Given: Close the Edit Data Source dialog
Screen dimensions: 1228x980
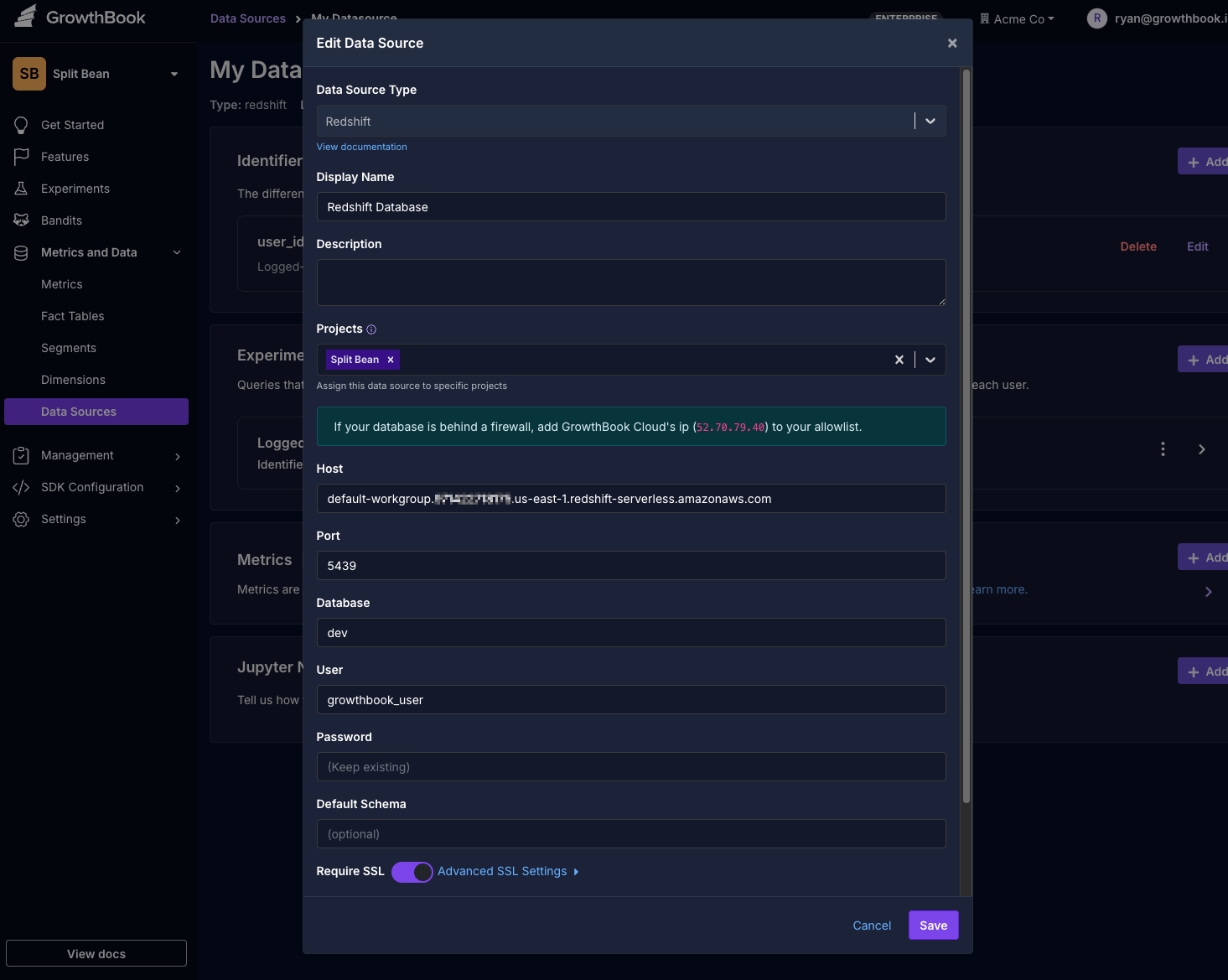Looking at the screenshot, I should 952,43.
